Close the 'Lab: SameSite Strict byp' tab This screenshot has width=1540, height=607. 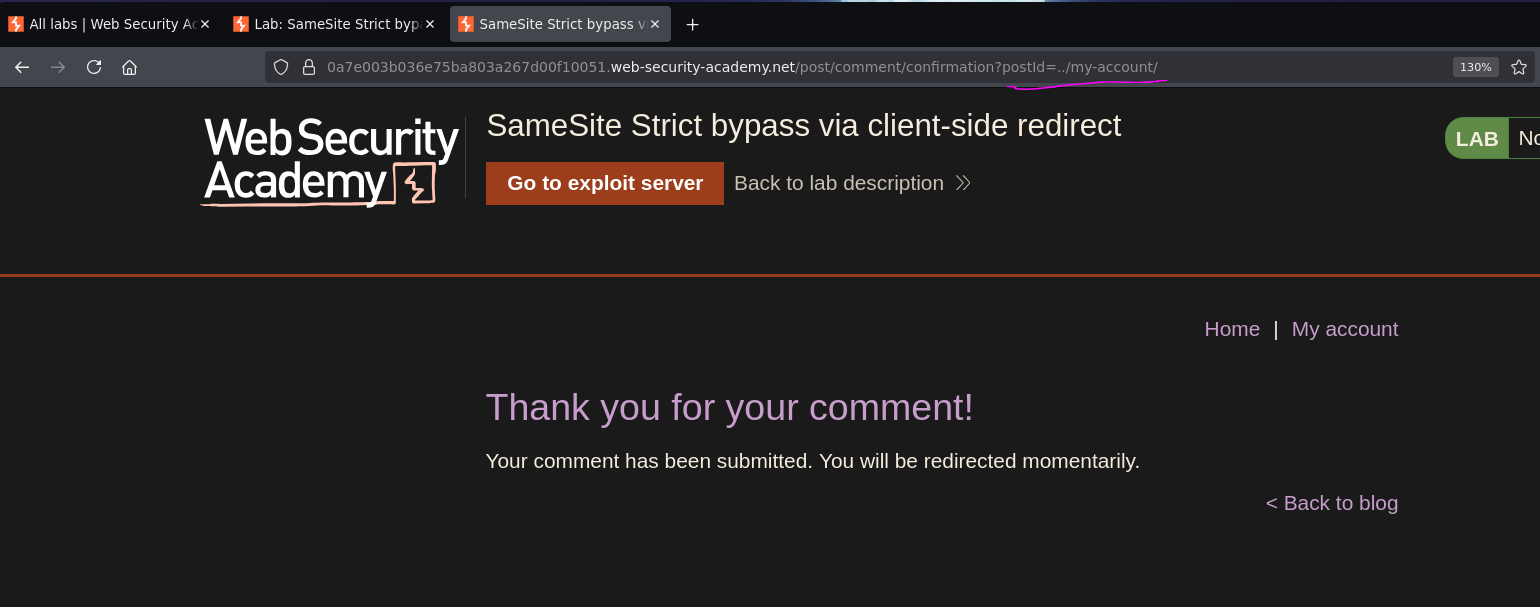click(430, 24)
